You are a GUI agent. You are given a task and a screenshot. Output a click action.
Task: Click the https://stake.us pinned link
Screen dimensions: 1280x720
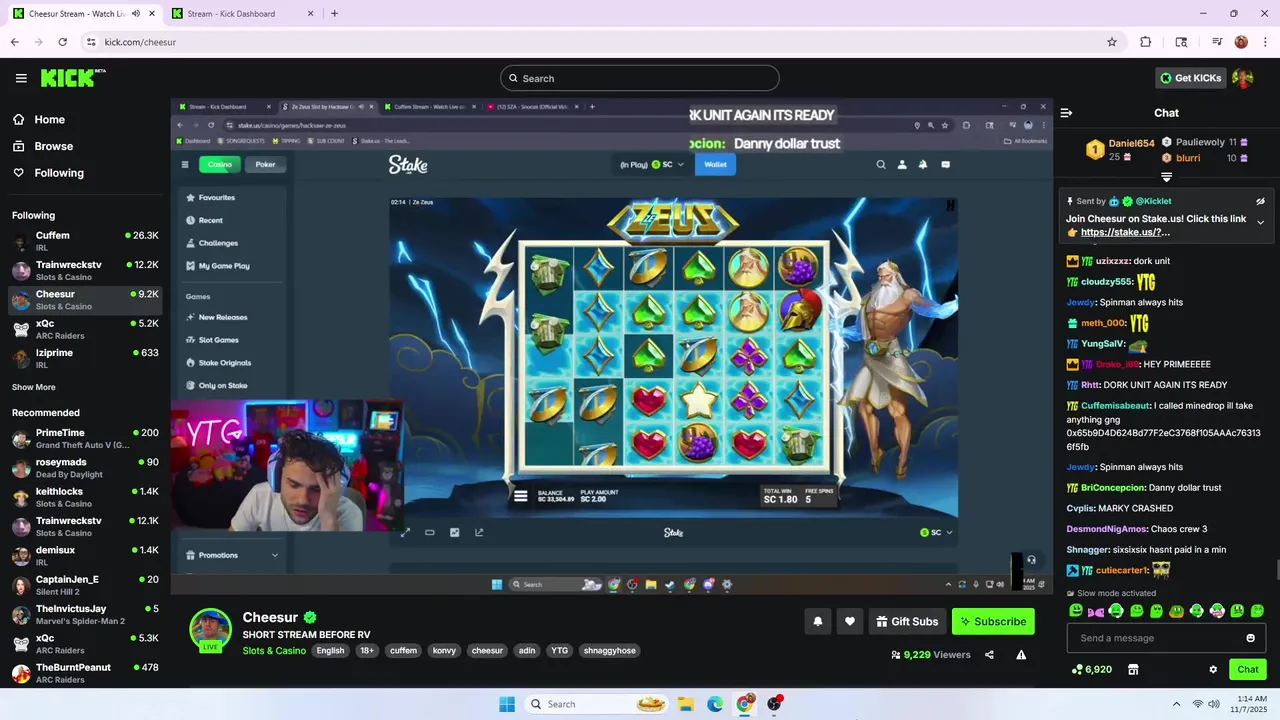(1125, 232)
